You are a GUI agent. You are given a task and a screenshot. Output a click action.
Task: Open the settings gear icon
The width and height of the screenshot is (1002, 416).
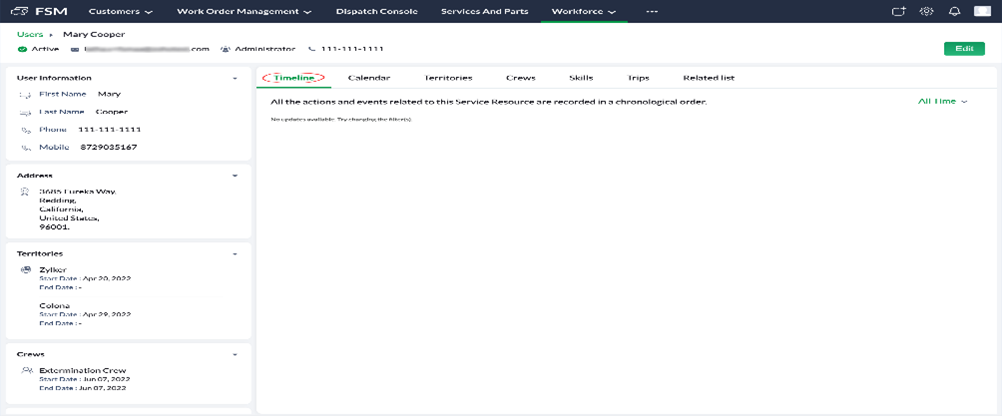[x=926, y=11]
